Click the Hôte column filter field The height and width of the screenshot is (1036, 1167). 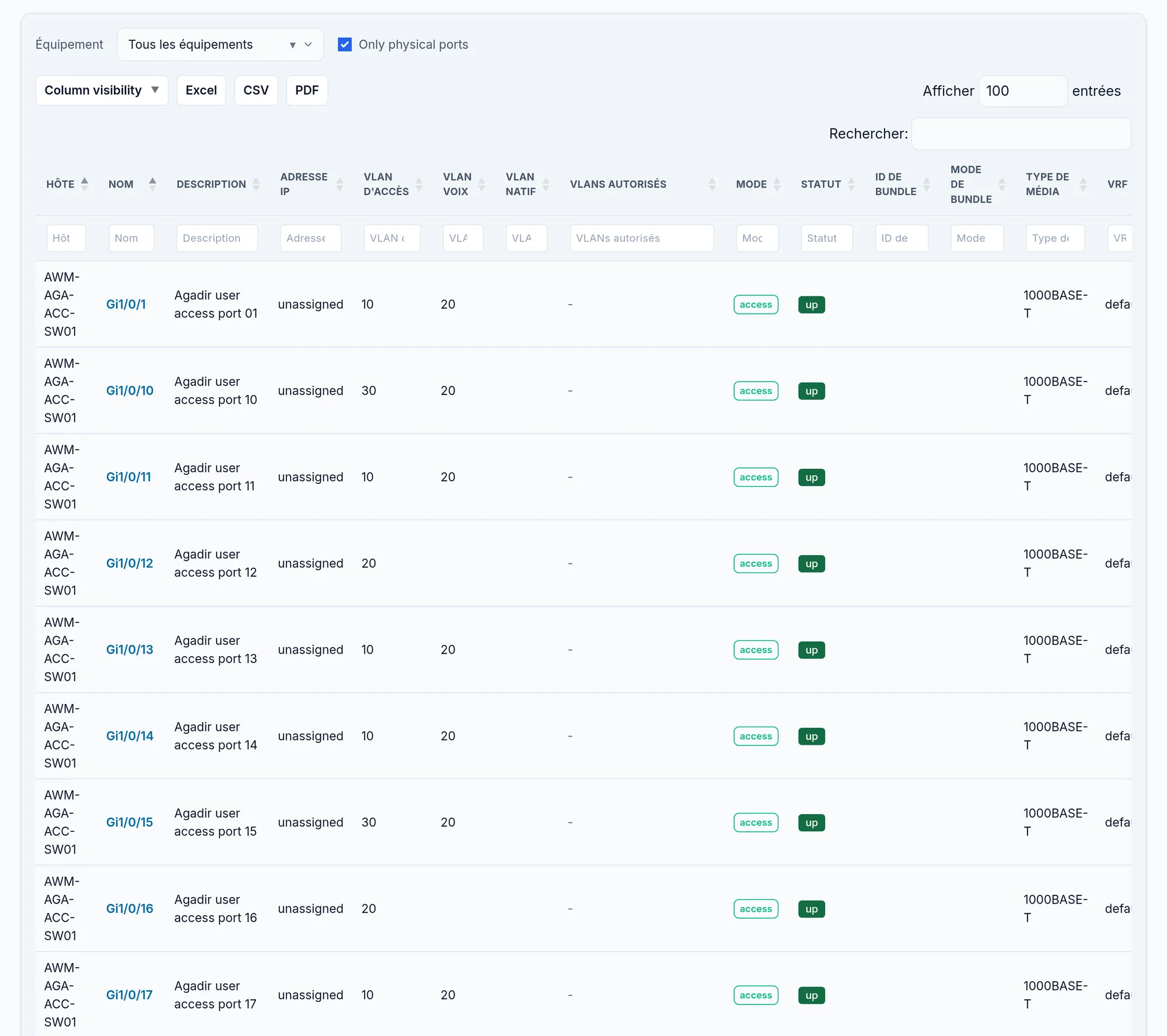coord(66,238)
